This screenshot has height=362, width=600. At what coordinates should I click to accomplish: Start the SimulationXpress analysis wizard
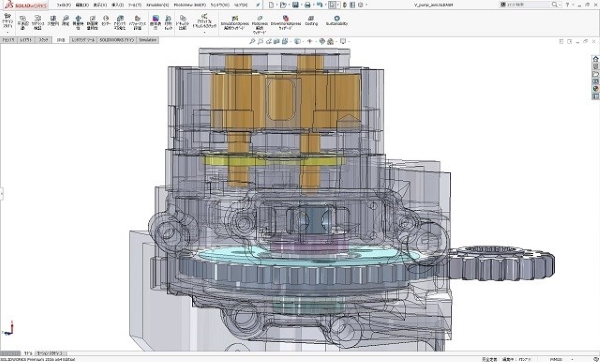pyautogui.click(x=235, y=23)
